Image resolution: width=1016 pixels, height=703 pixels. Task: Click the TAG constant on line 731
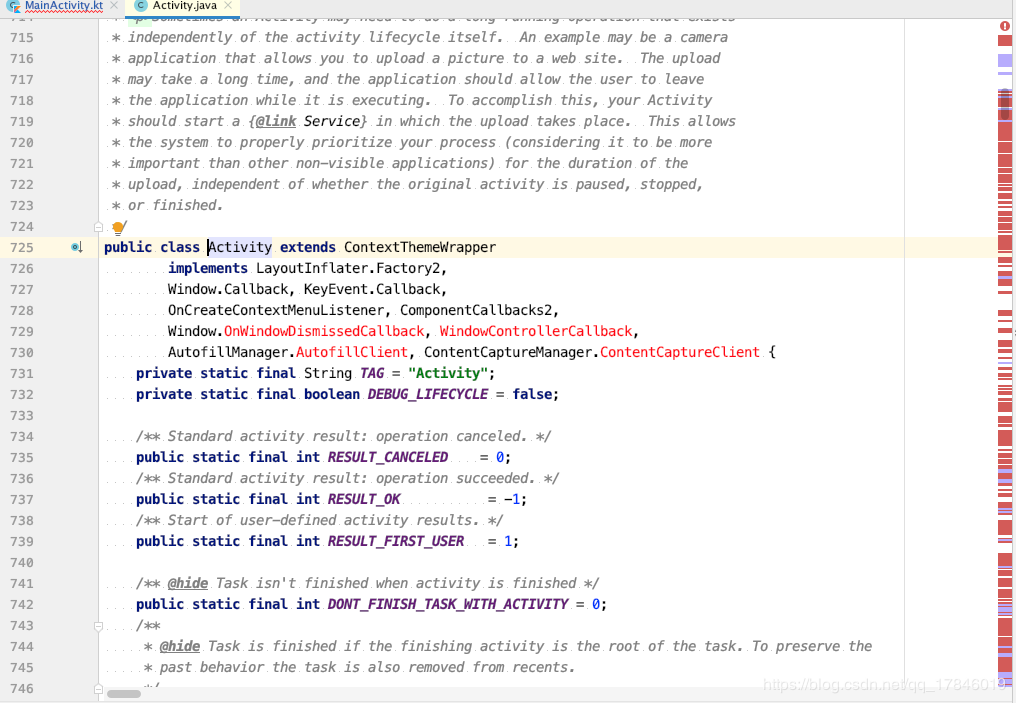pos(372,373)
